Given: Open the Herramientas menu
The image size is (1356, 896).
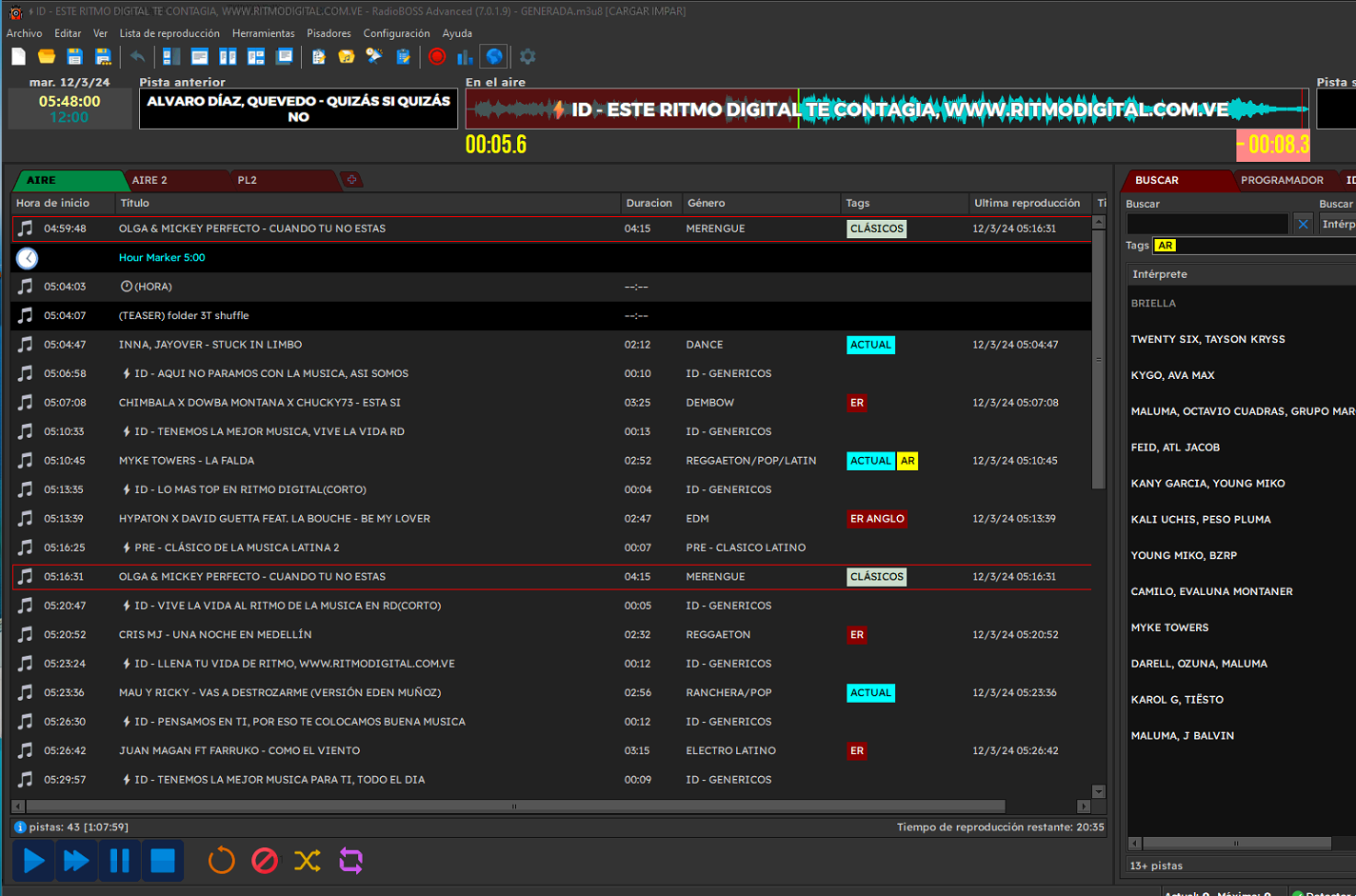Looking at the screenshot, I should click(263, 33).
